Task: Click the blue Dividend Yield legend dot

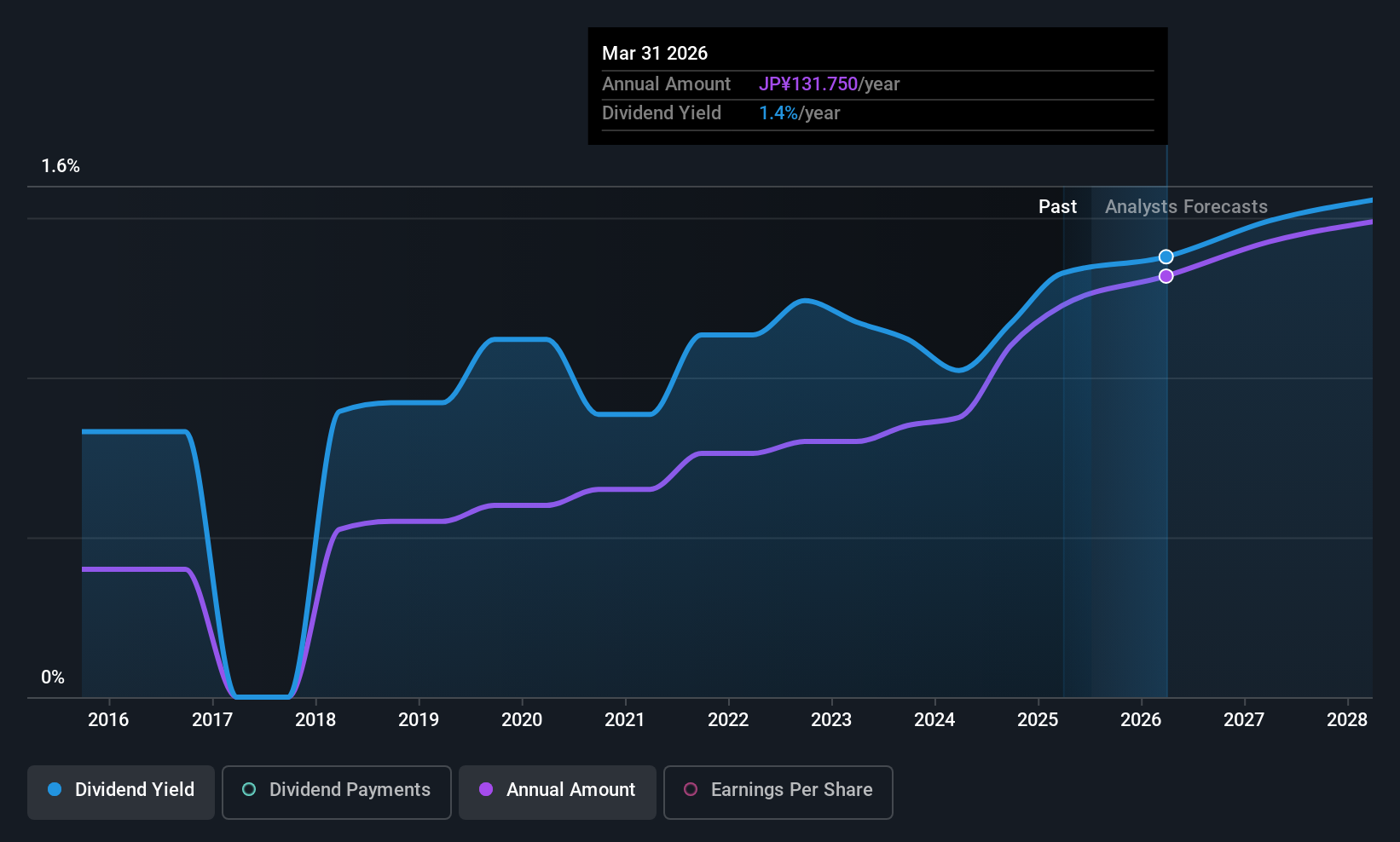Action: (x=55, y=789)
